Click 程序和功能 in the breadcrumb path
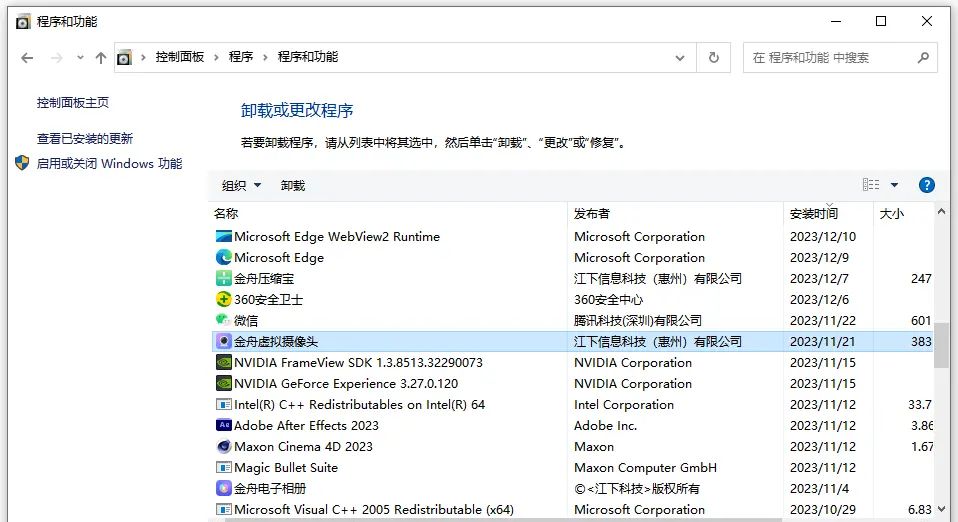The width and height of the screenshot is (958, 522). pos(308,57)
